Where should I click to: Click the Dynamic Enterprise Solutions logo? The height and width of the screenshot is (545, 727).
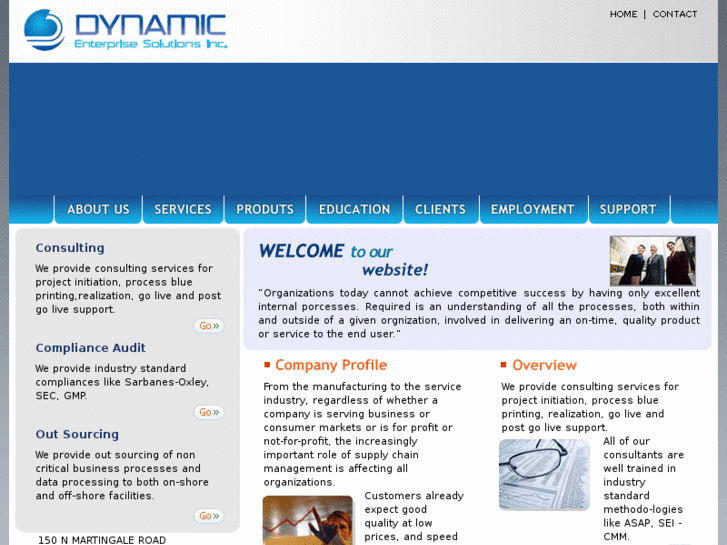[125, 30]
